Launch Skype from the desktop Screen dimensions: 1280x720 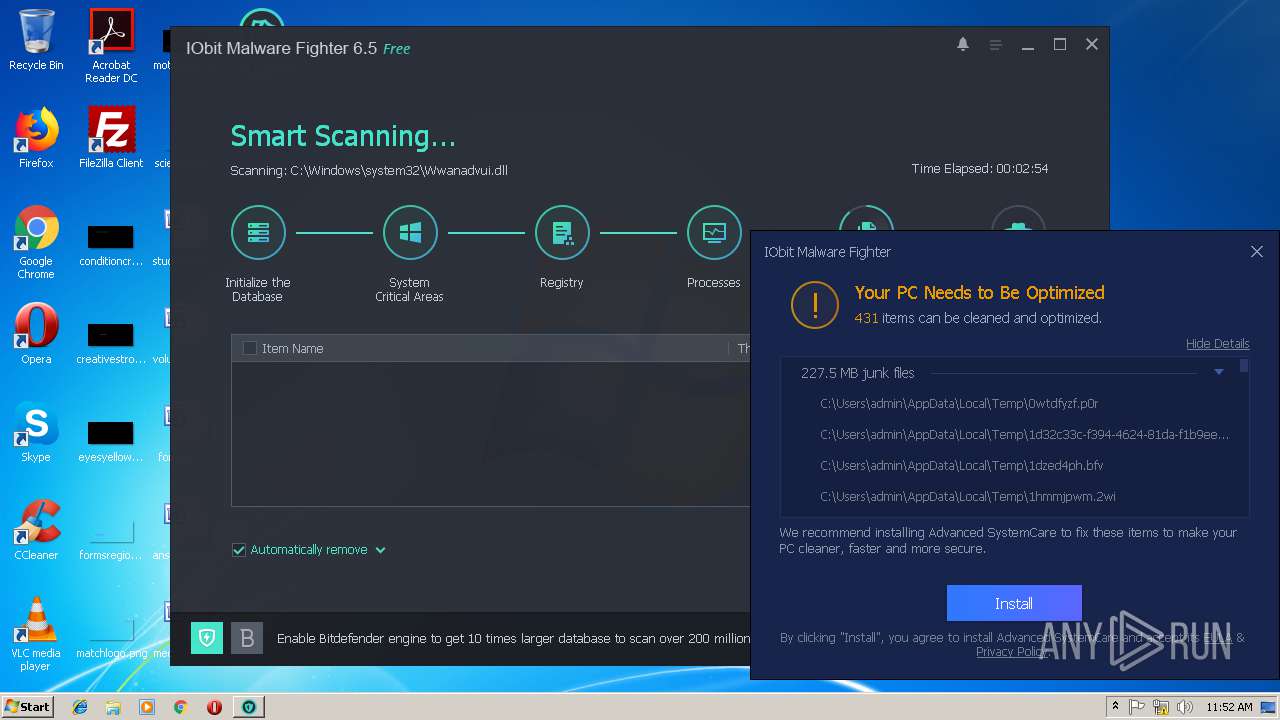point(36,432)
